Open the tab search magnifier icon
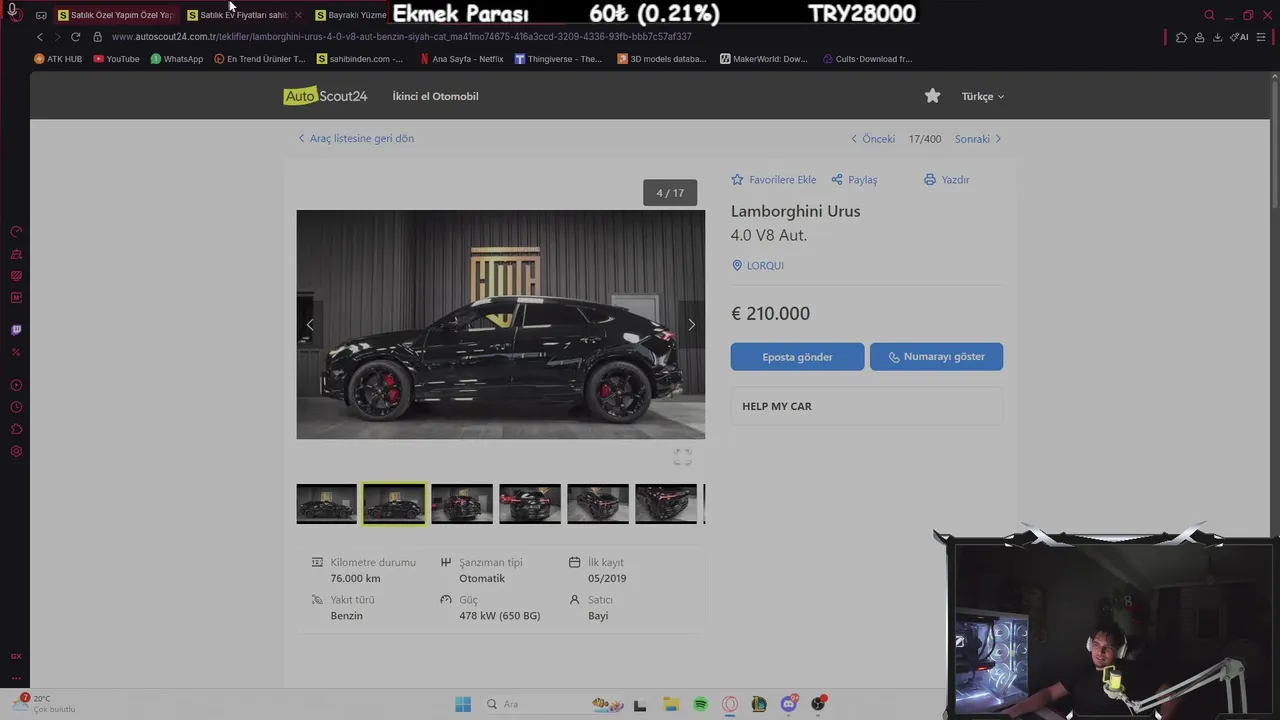This screenshot has width=1280, height=720. coord(1209,15)
